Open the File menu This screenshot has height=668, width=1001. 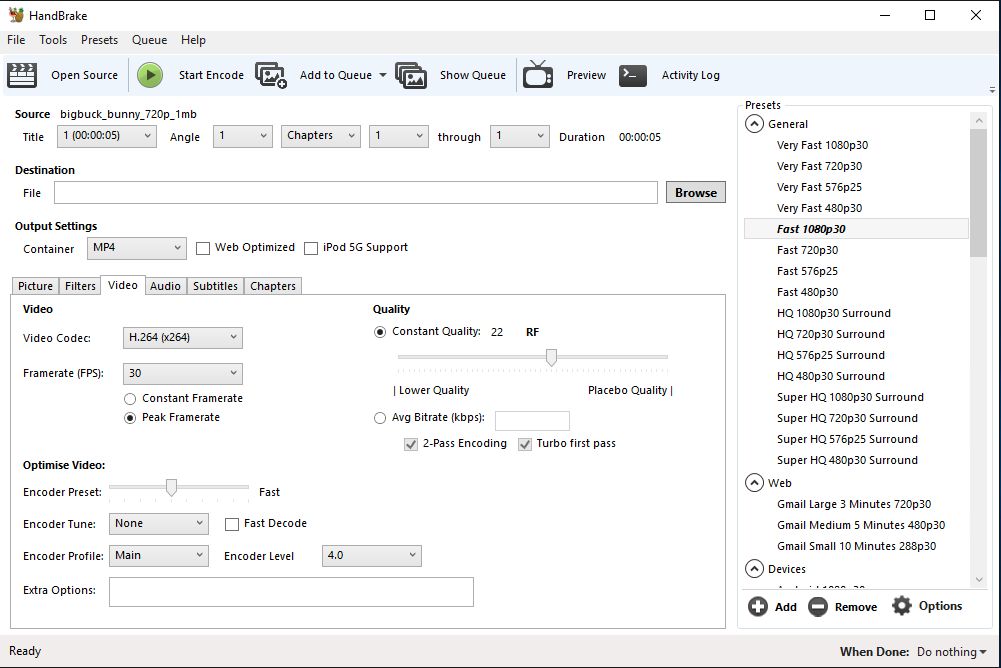tap(16, 40)
